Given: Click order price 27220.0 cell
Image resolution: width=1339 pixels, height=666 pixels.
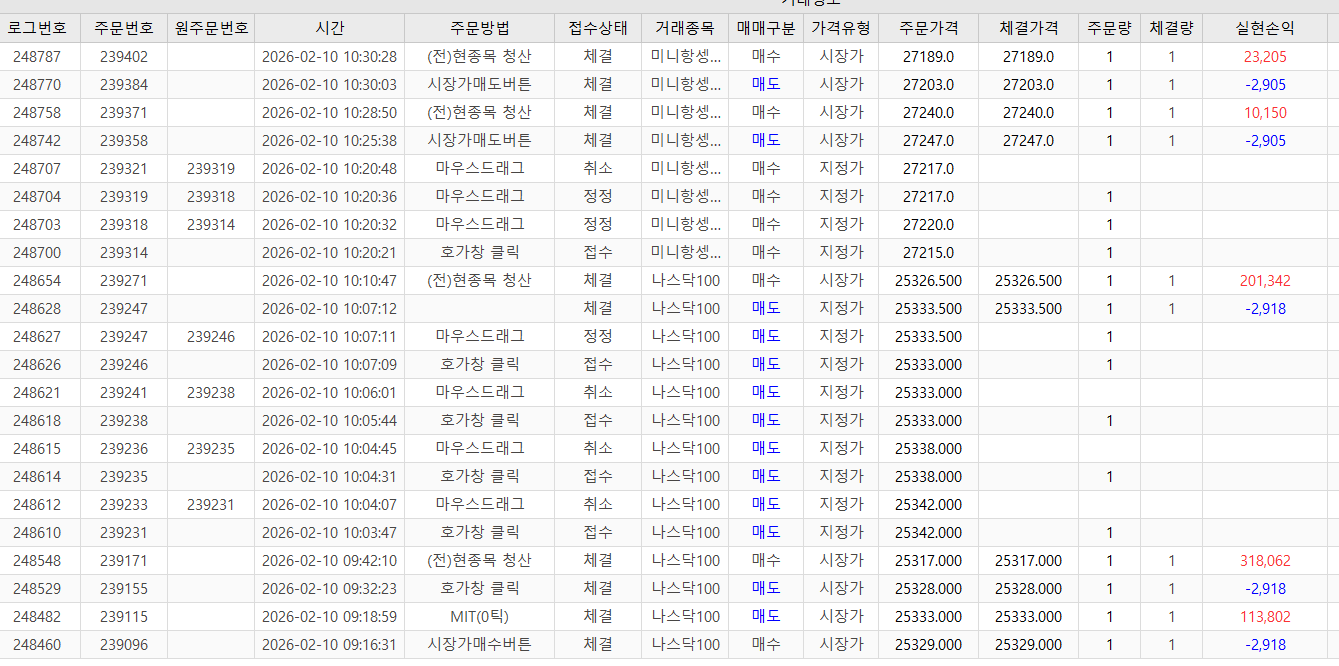Looking at the screenshot, I should (928, 225).
